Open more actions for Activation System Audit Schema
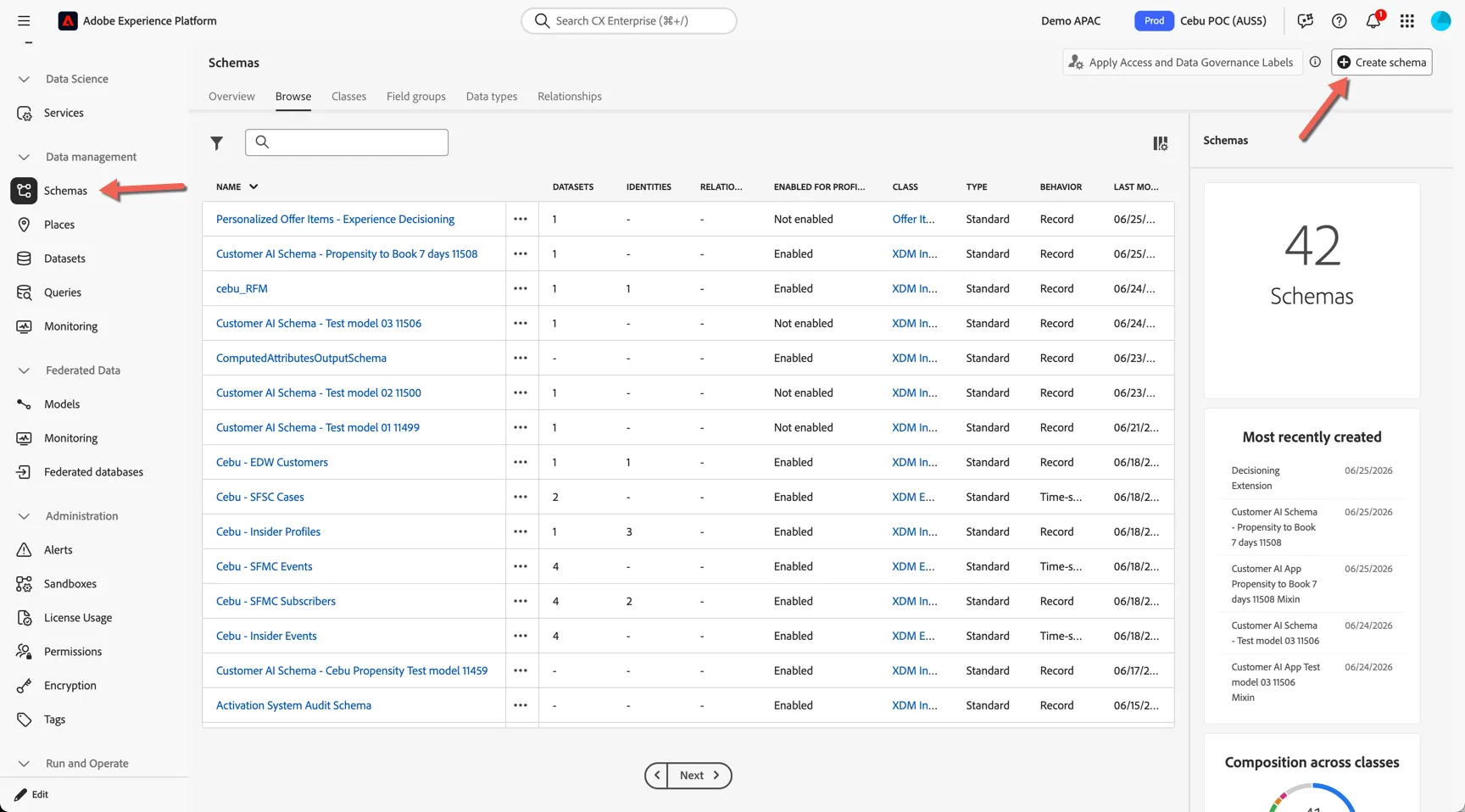Viewport: 1465px width, 812px height. click(x=521, y=705)
